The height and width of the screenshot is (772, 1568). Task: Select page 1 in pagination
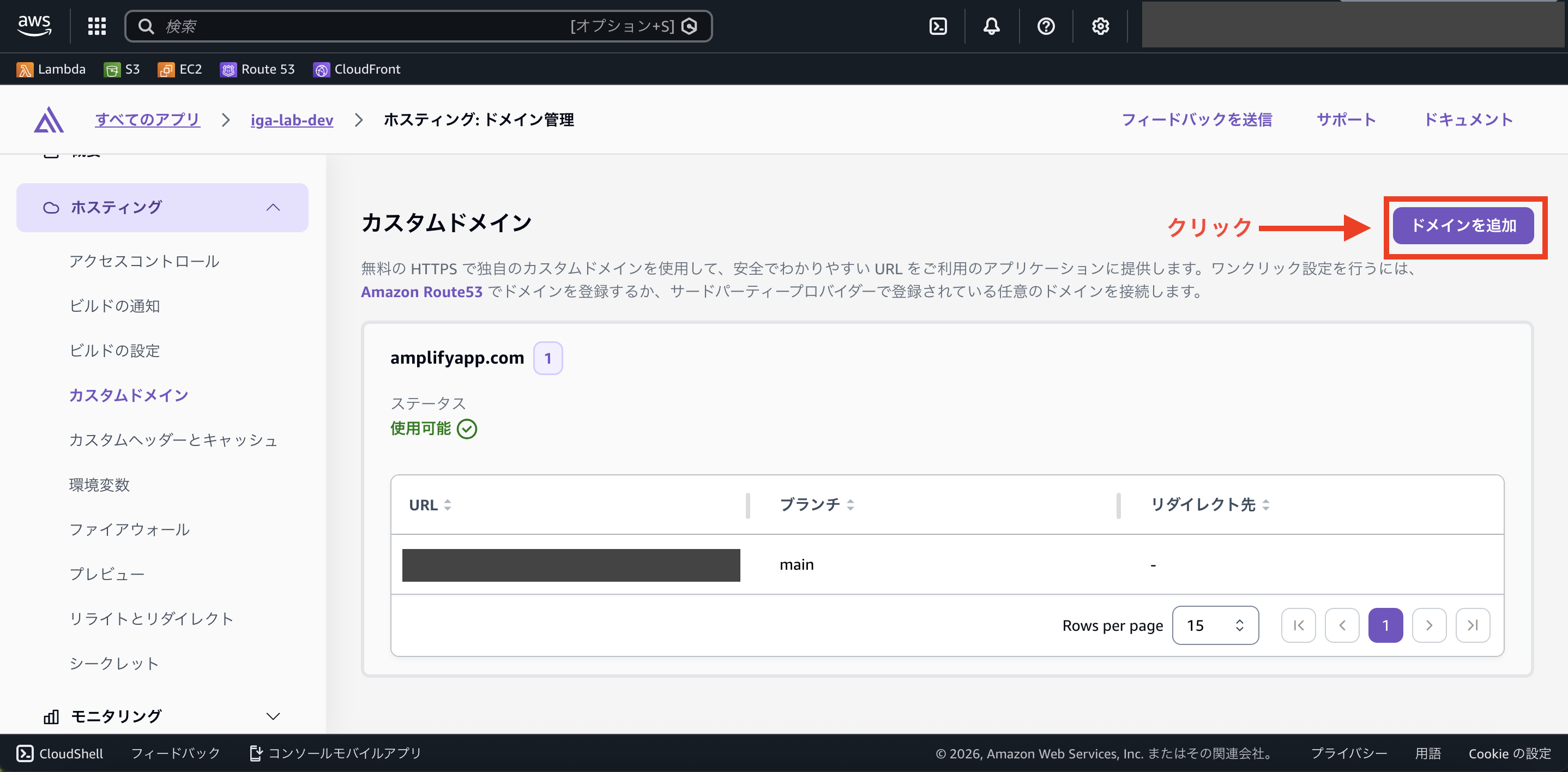pos(1385,625)
